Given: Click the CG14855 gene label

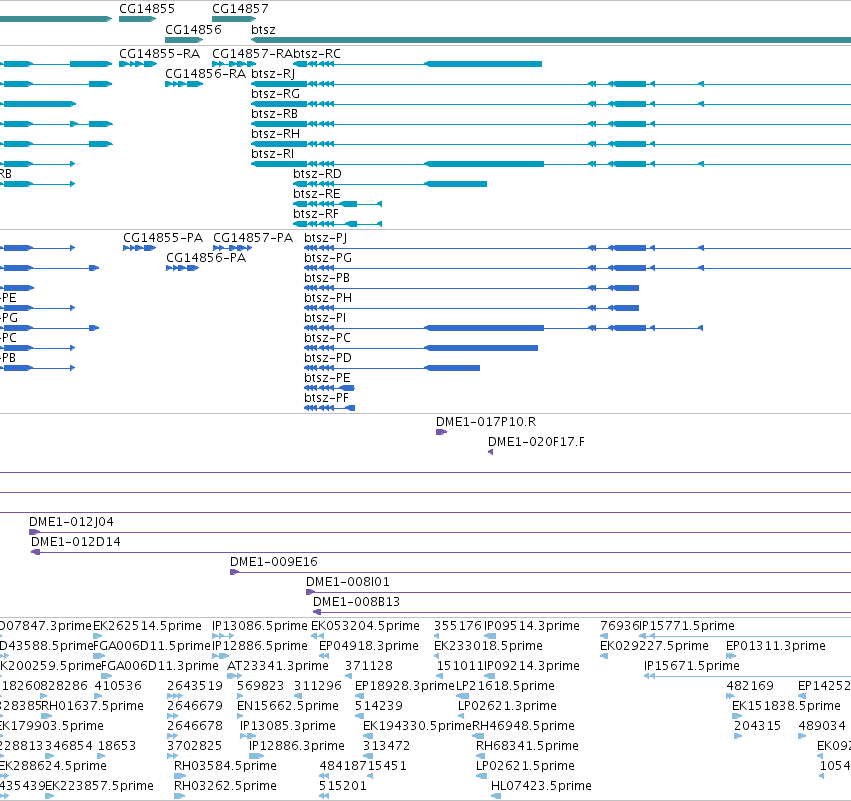Looking at the screenshot, I should (147, 9).
